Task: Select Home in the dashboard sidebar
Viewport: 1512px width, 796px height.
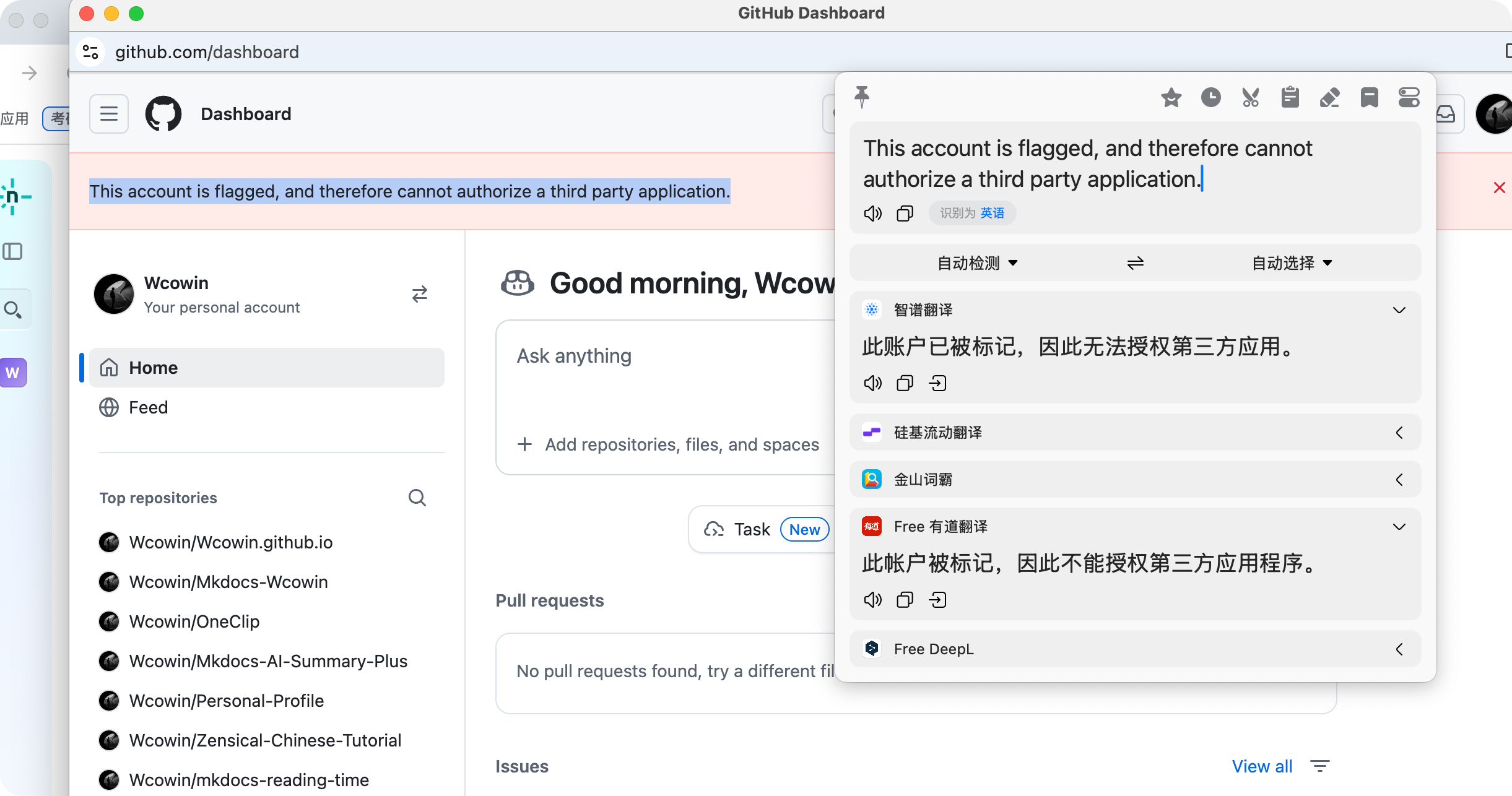Action: (x=153, y=368)
